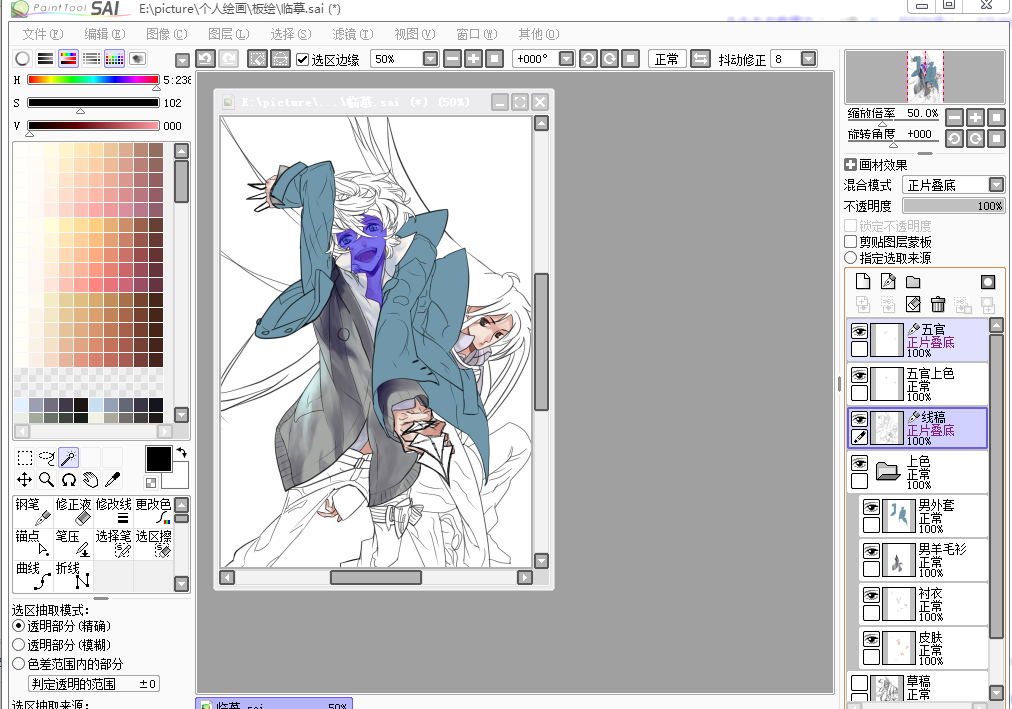
Task: Select the hand pan tool
Action: click(x=90, y=479)
